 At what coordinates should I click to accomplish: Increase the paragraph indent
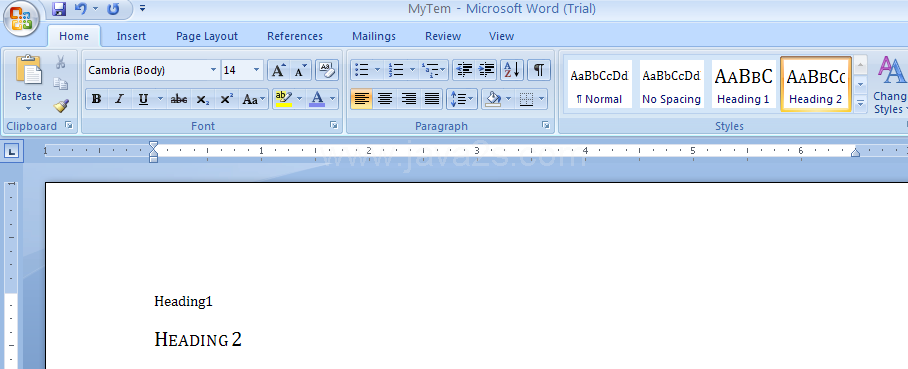pyautogui.click(x=486, y=70)
